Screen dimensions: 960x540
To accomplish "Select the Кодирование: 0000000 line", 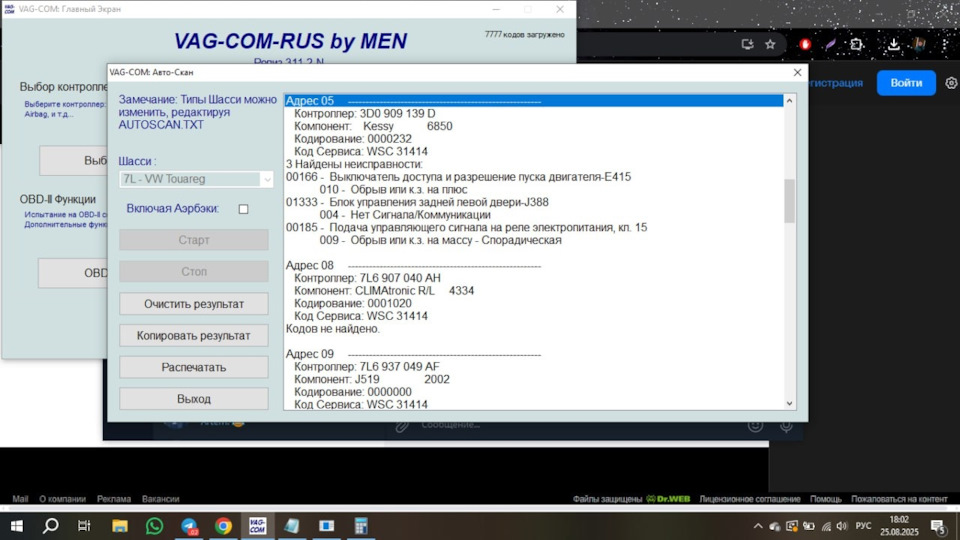I will tap(353, 392).
